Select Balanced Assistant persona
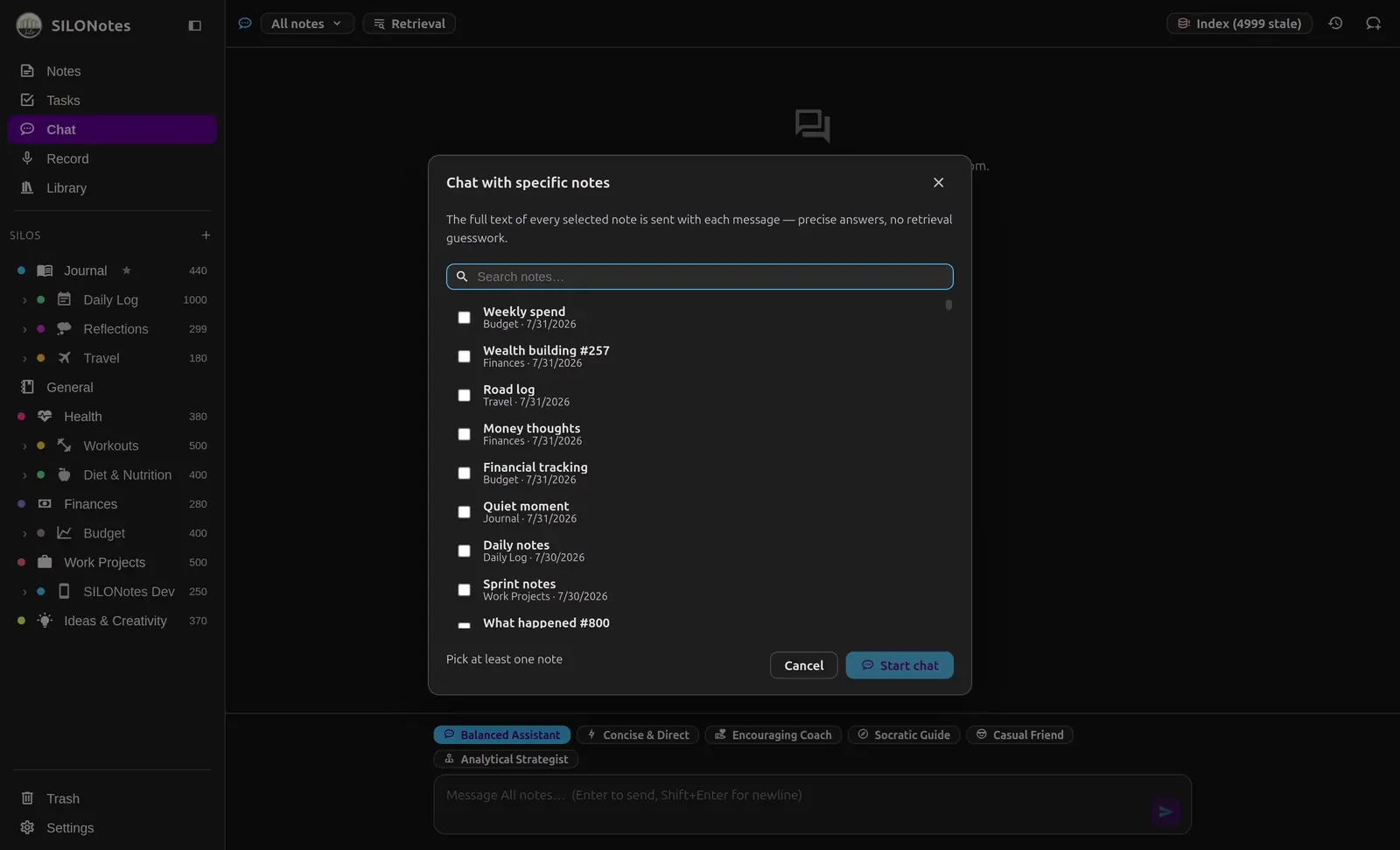Image resolution: width=1400 pixels, height=850 pixels. tap(502, 734)
